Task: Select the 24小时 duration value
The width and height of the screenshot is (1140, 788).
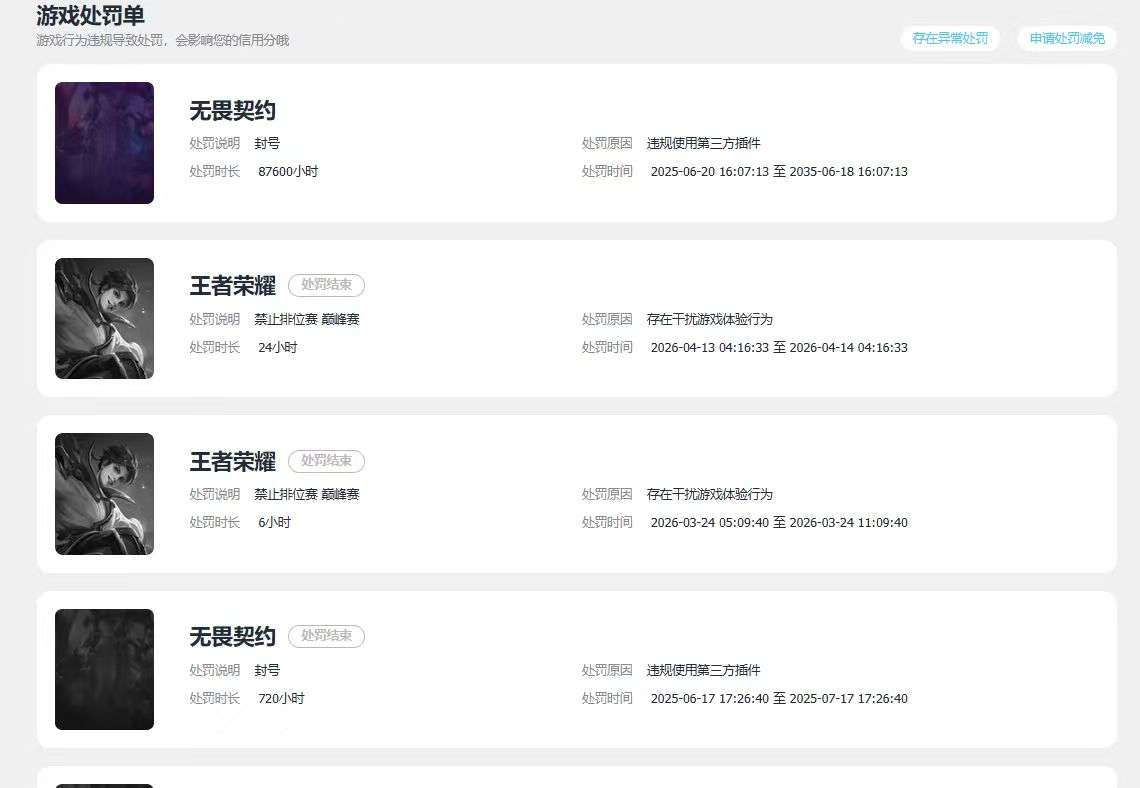Action: click(x=278, y=347)
